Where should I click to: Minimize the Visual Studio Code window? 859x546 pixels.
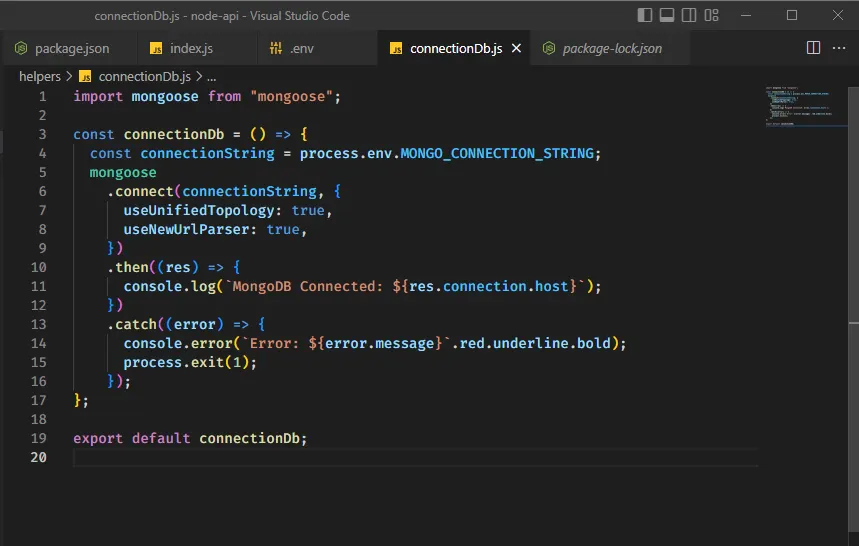coord(746,15)
